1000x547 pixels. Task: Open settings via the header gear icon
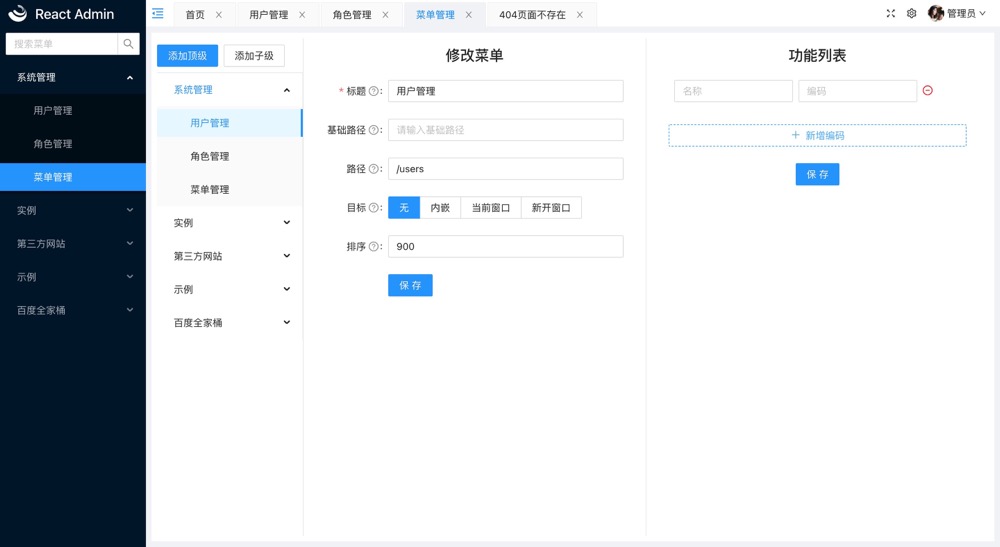click(911, 13)
